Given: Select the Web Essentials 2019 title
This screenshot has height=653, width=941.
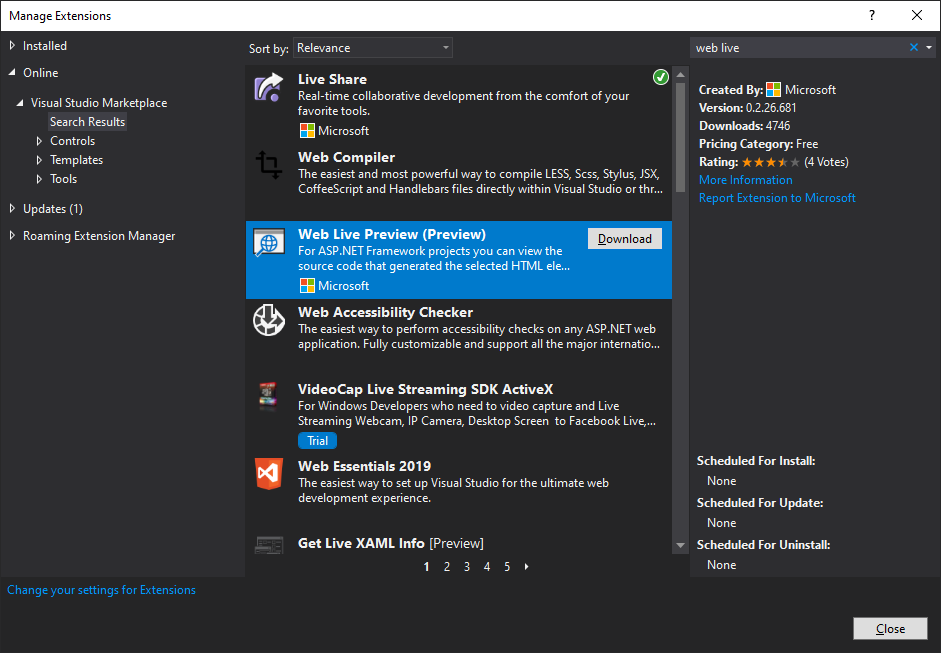Looking at the screenshot, I should [364, 466].
